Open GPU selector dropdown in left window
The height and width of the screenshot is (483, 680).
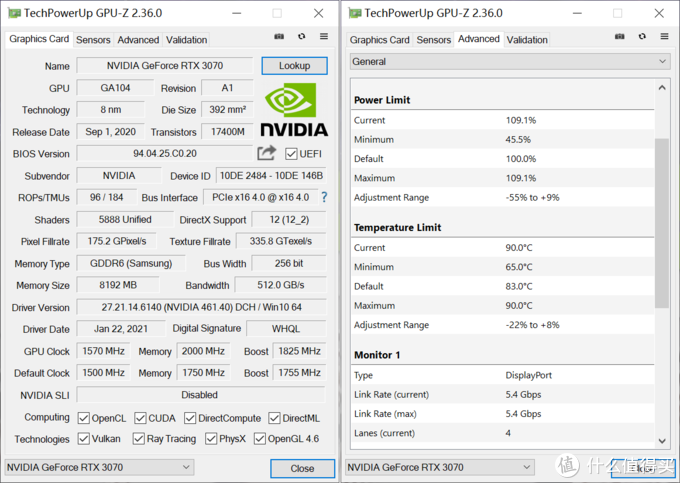coord(99,467)
